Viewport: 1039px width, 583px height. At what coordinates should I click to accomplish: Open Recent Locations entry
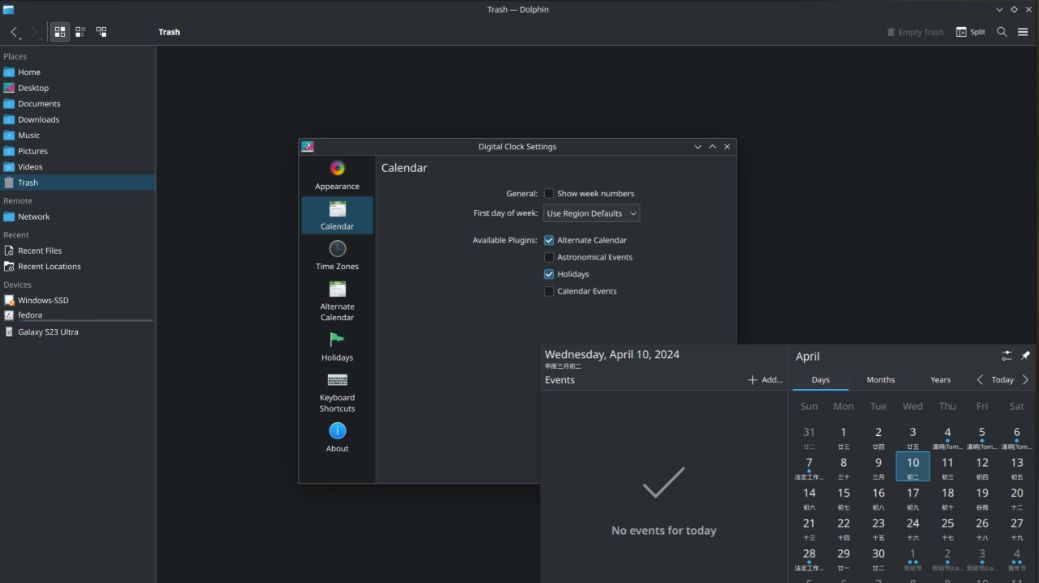78,266
